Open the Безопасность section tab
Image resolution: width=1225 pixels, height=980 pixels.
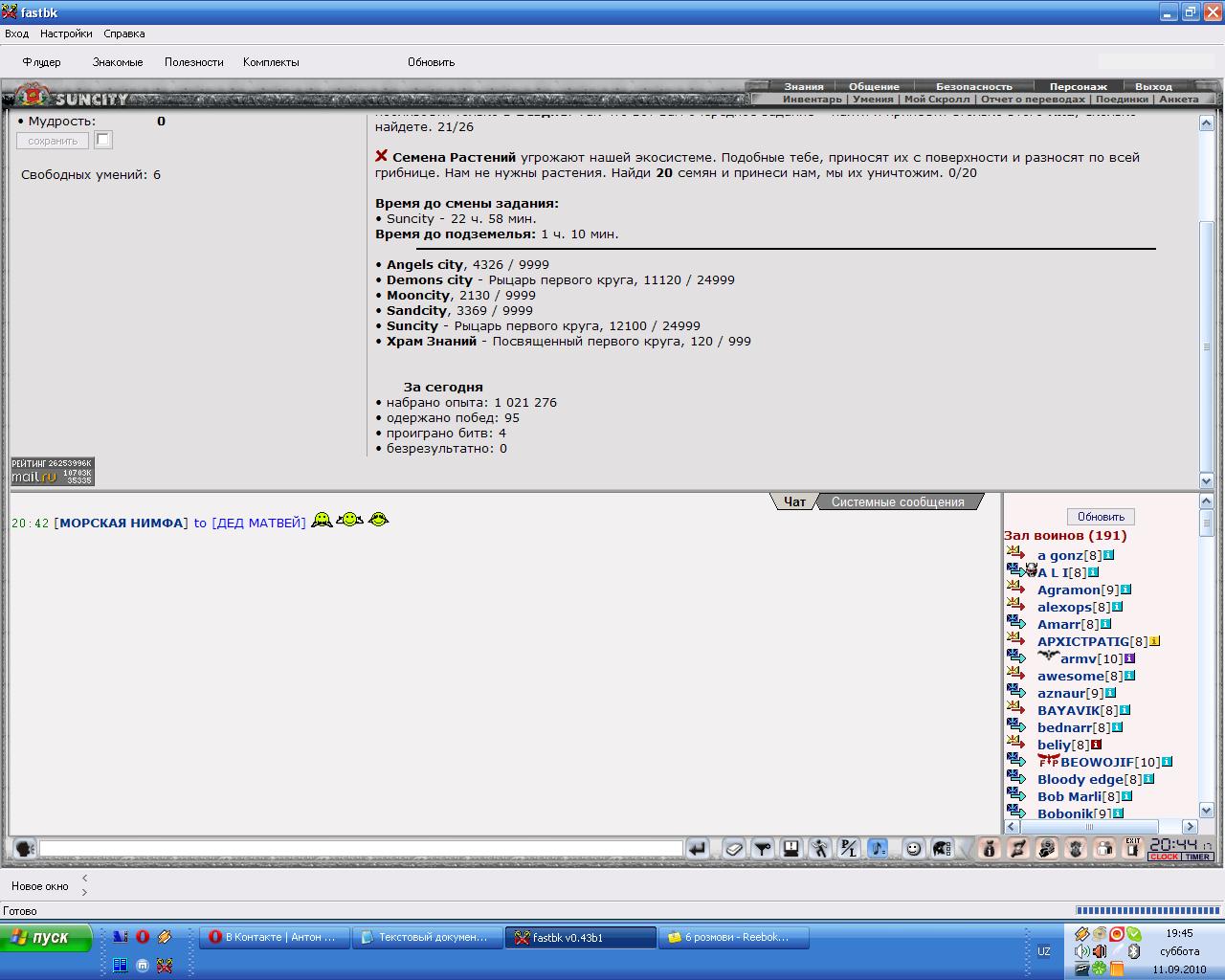click(973, 86)
